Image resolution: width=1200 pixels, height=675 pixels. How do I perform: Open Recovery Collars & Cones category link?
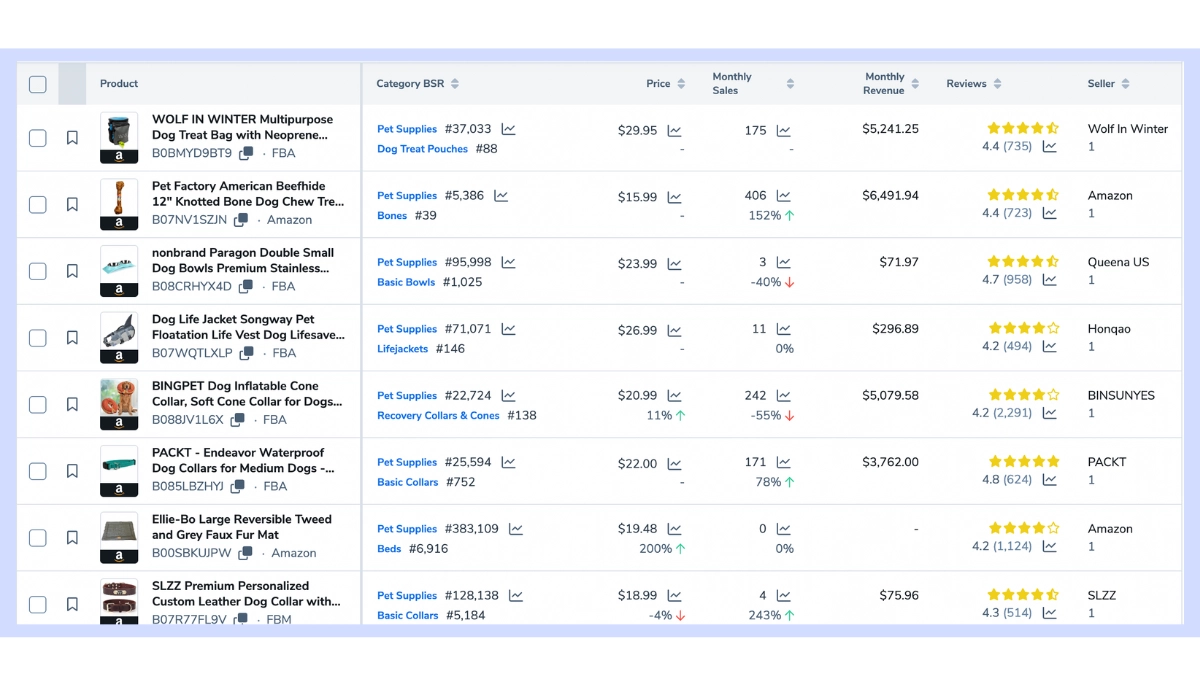pos(438,416)
